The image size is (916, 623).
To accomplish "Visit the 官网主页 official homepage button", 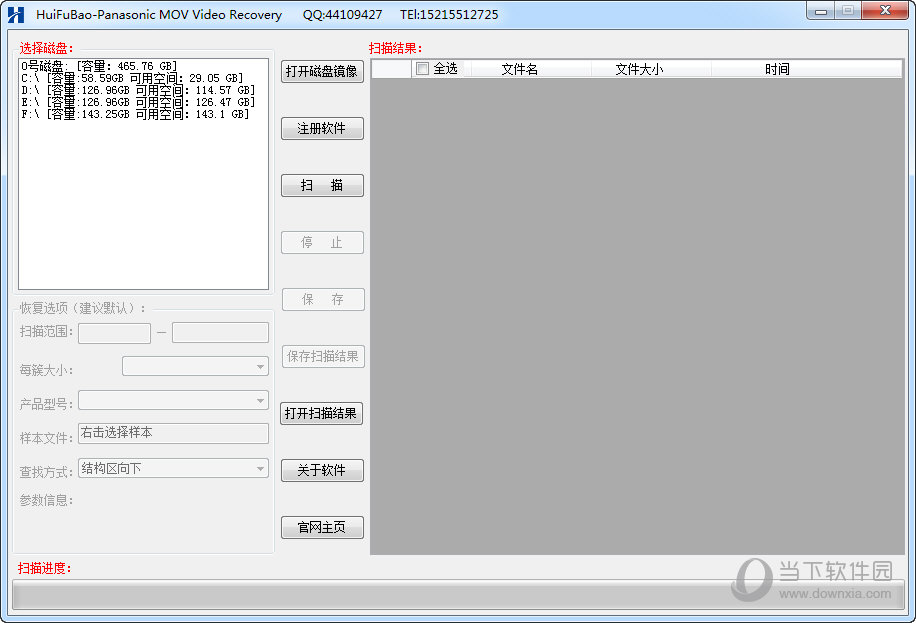I will (x=322, y=527).
